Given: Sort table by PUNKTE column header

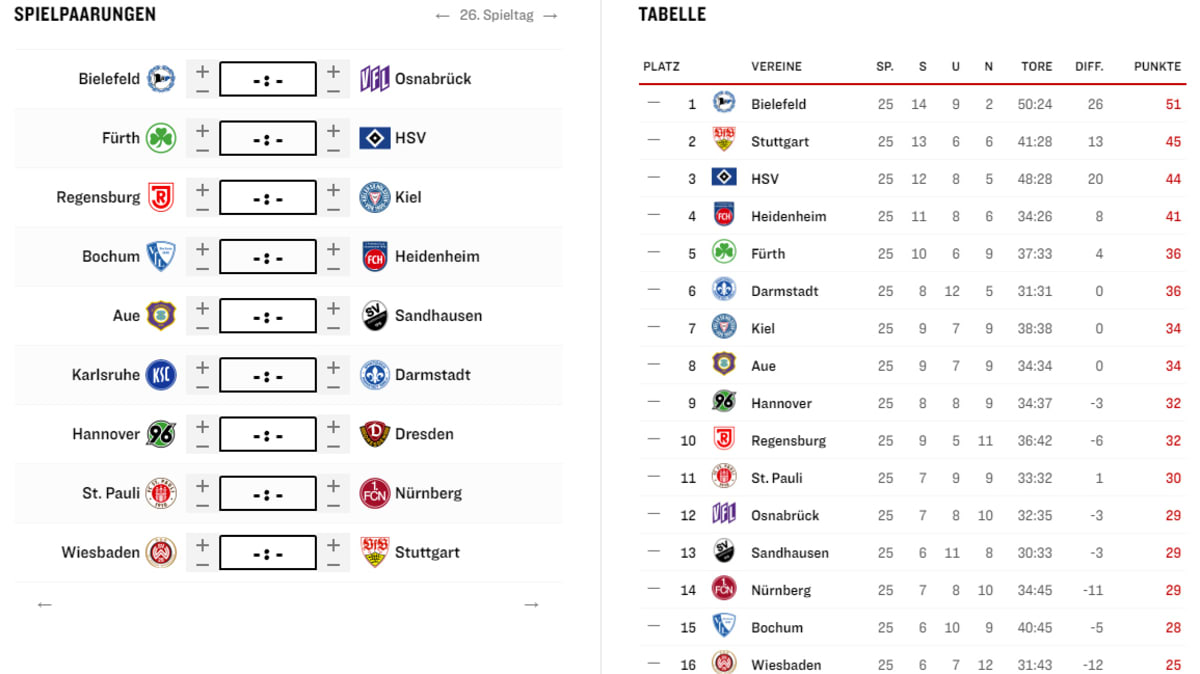Looking at the screenshot, I should click(1157, 67).
